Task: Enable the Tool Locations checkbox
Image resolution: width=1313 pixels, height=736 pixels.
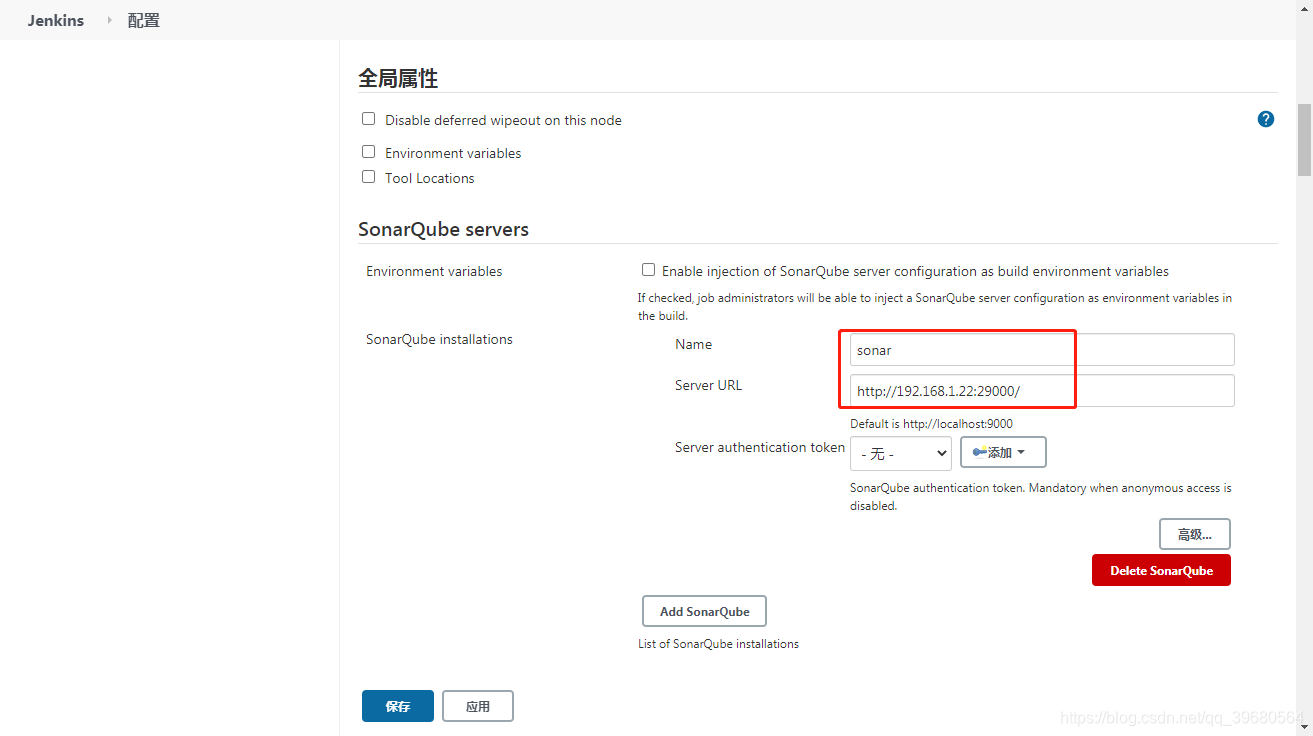Action: (368, 177)
